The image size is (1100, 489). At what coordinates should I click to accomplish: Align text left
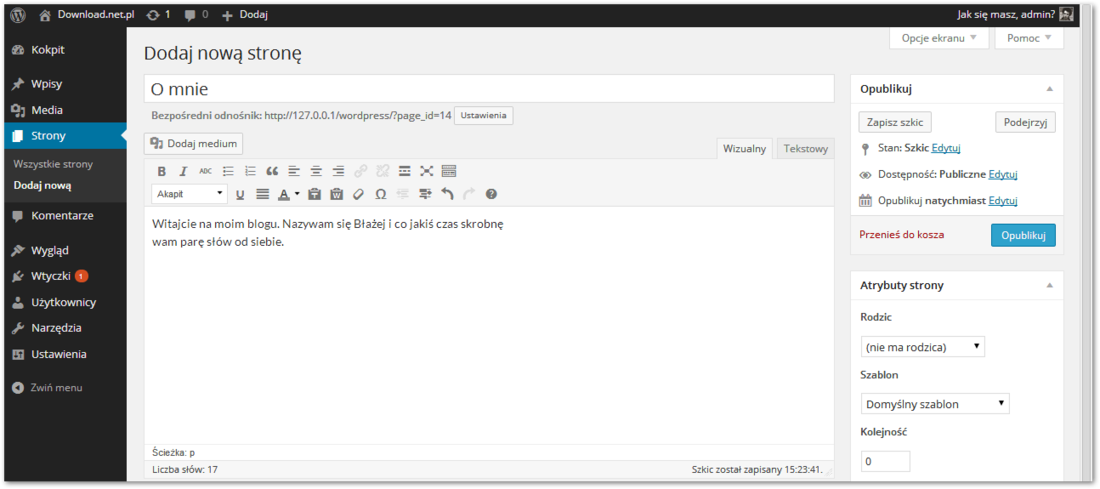pos(294,171)
